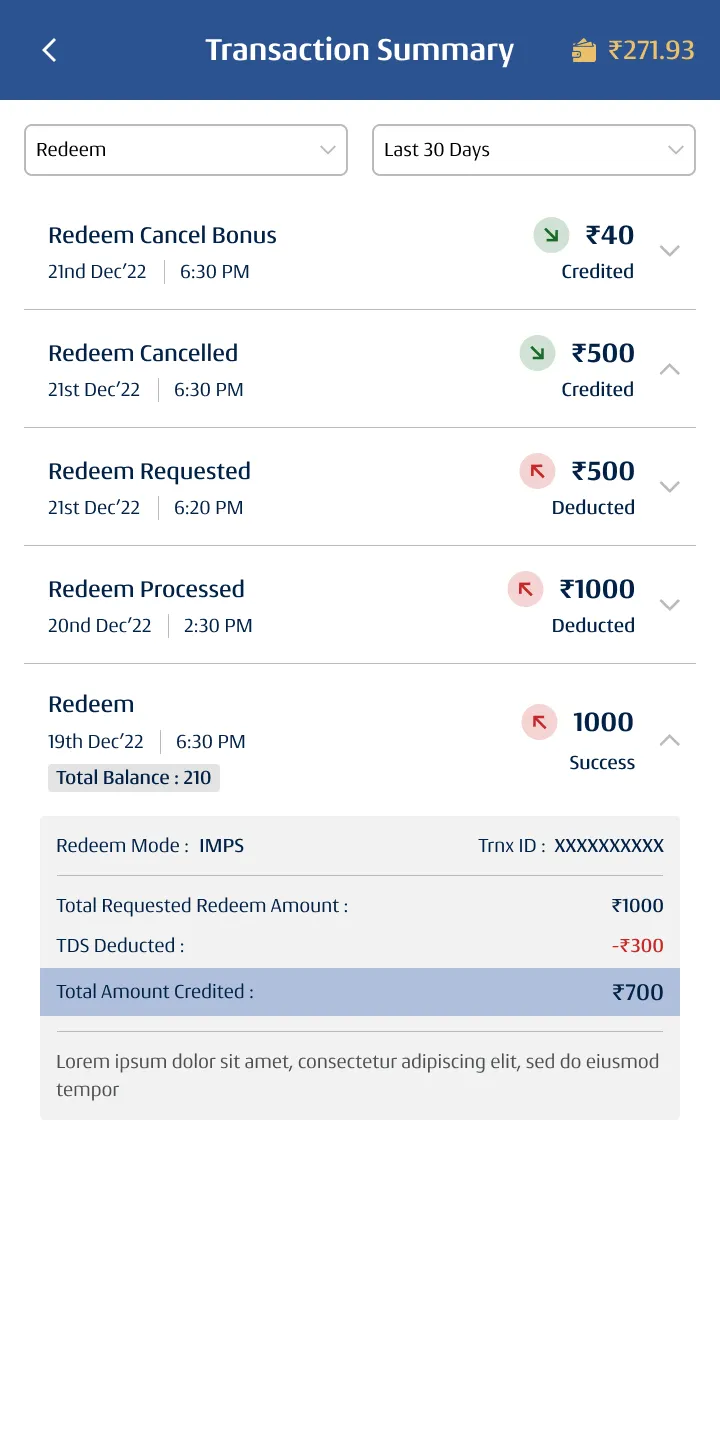Open the wallet balance icon
Viewport: 720px width, 1440px height.
[x=584, y=50]
